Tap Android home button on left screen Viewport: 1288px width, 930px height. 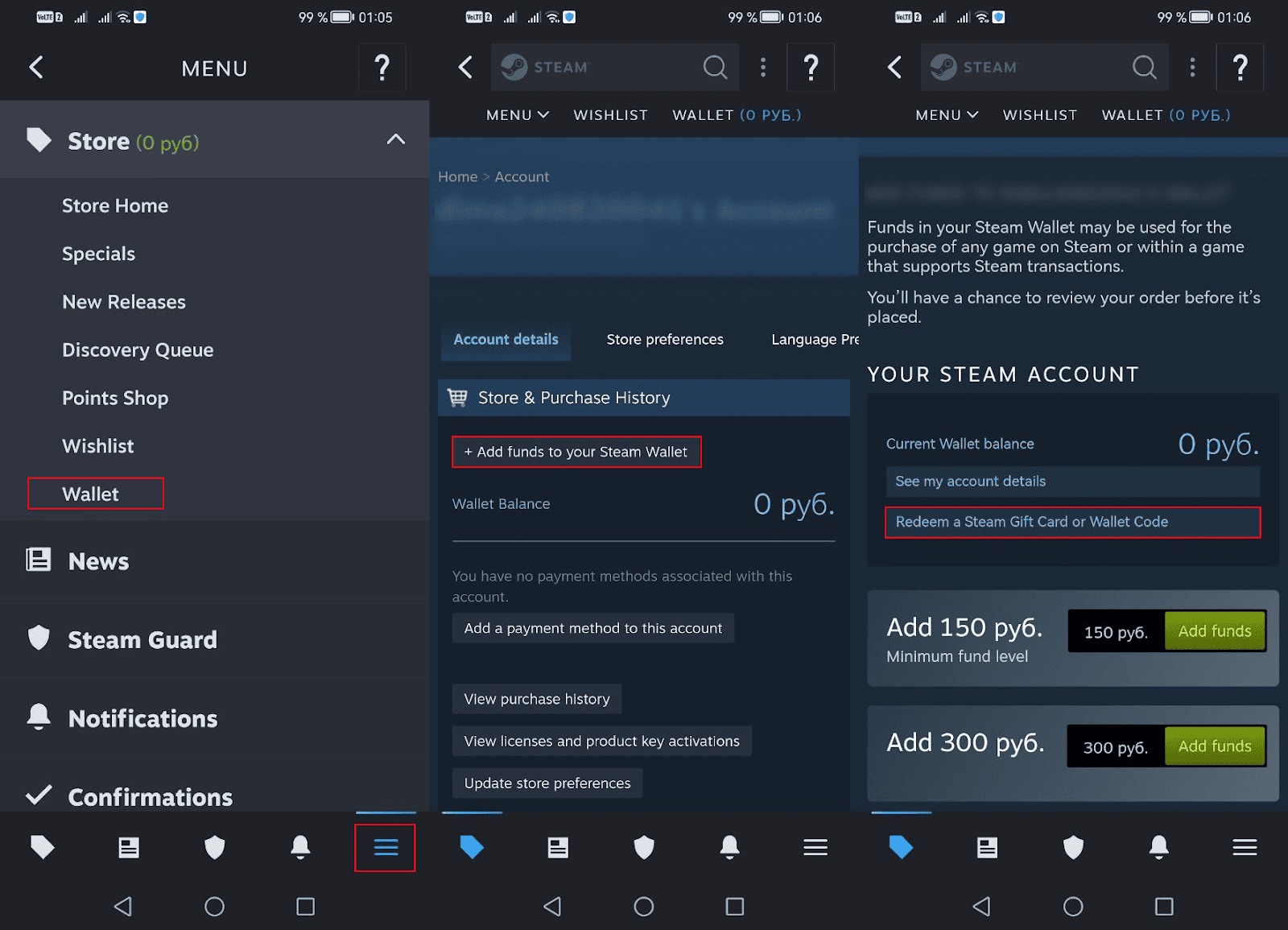tap(214, 907)
